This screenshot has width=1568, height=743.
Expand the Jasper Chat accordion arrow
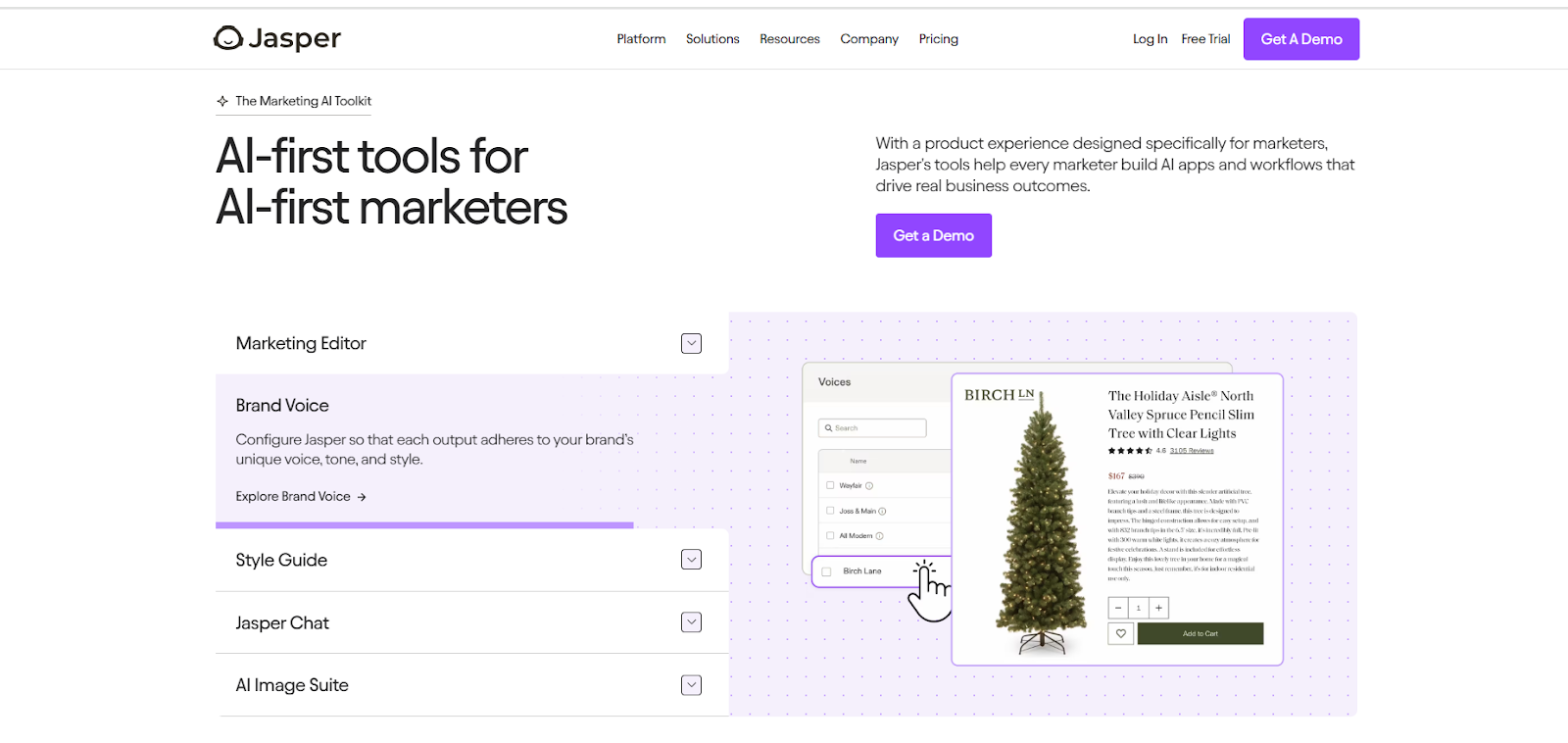coord(692,622)
